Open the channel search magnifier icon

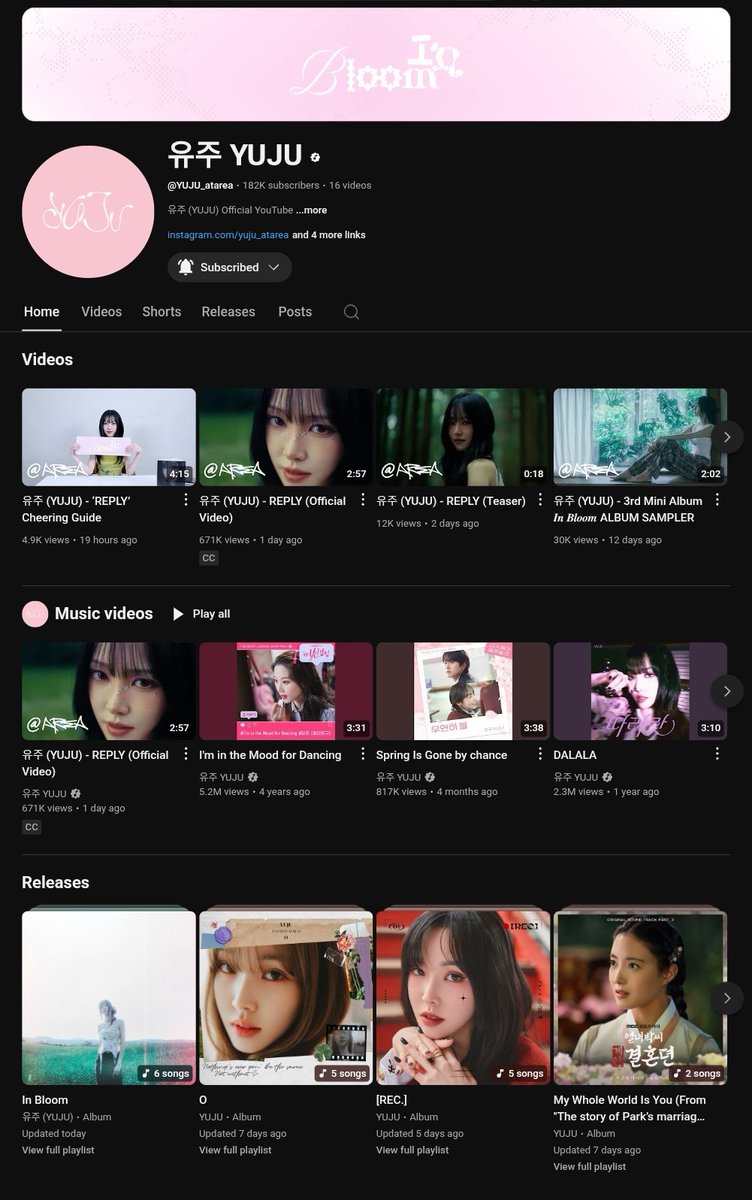tap(351, 312)
